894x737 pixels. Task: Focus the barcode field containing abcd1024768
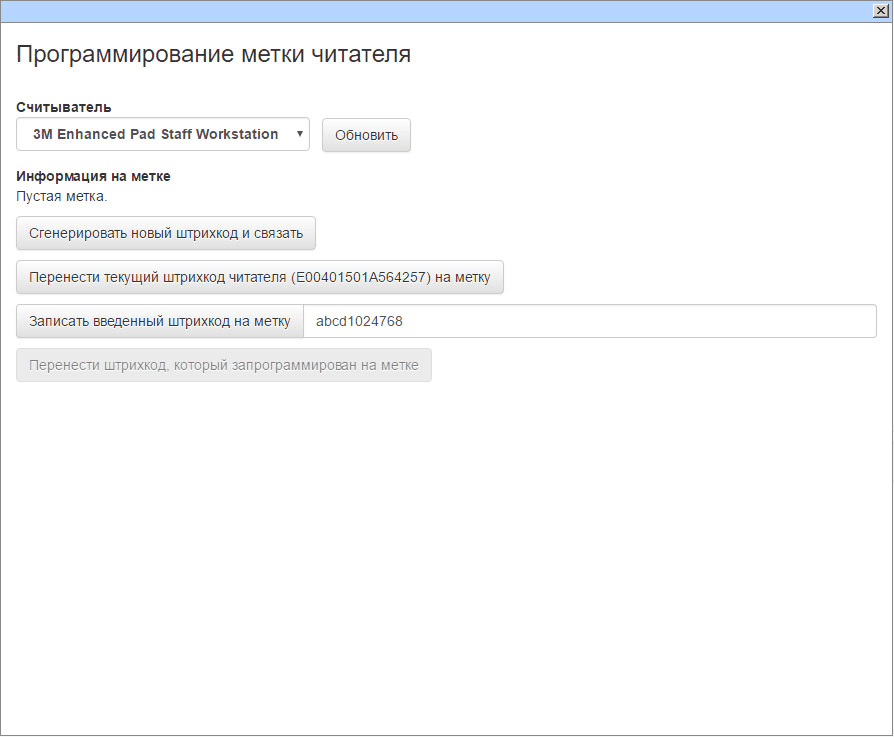coord(590,321)
